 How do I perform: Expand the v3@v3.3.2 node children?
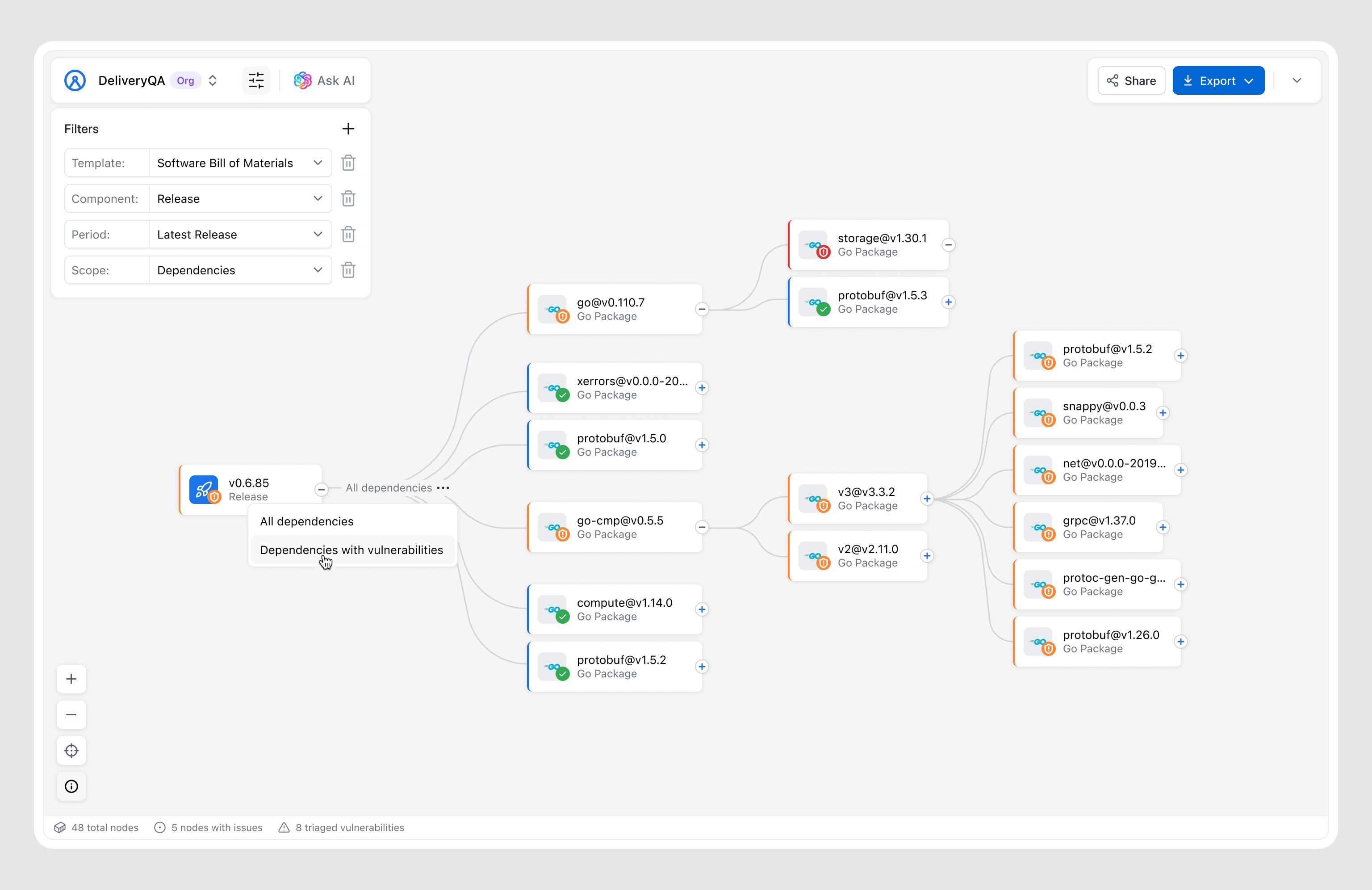point(927,499)
